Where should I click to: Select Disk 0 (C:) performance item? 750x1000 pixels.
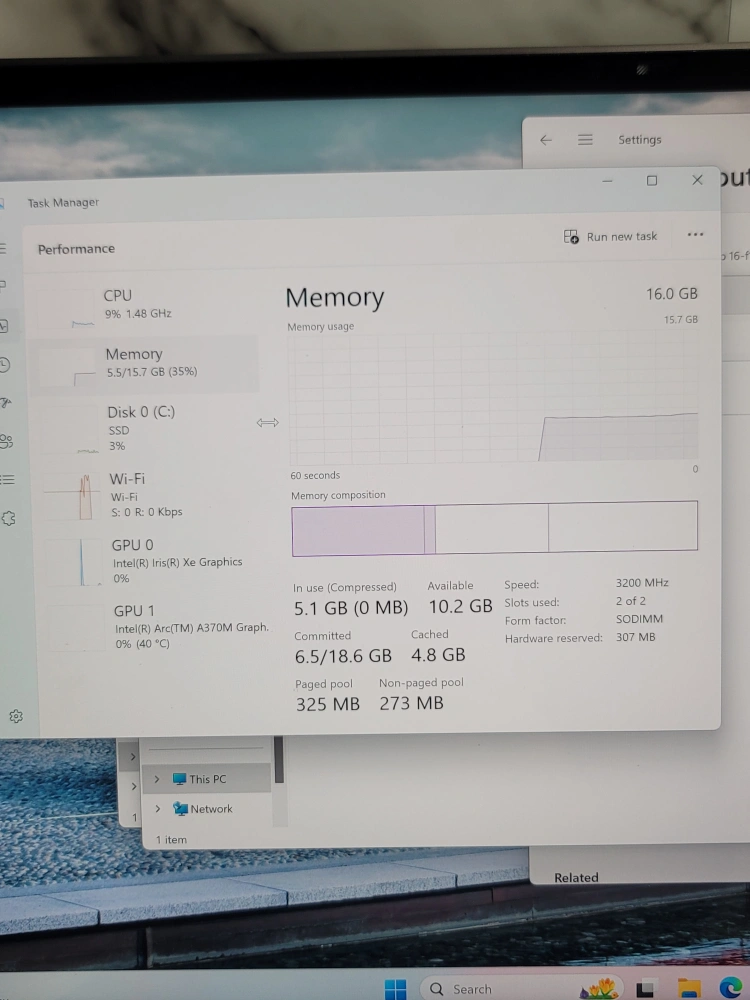pyautogui.click(x=140, y=427)
